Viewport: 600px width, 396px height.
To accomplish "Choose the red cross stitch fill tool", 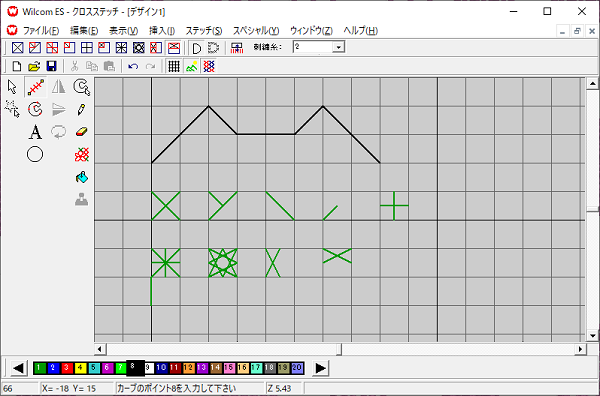I will point(82,155).
